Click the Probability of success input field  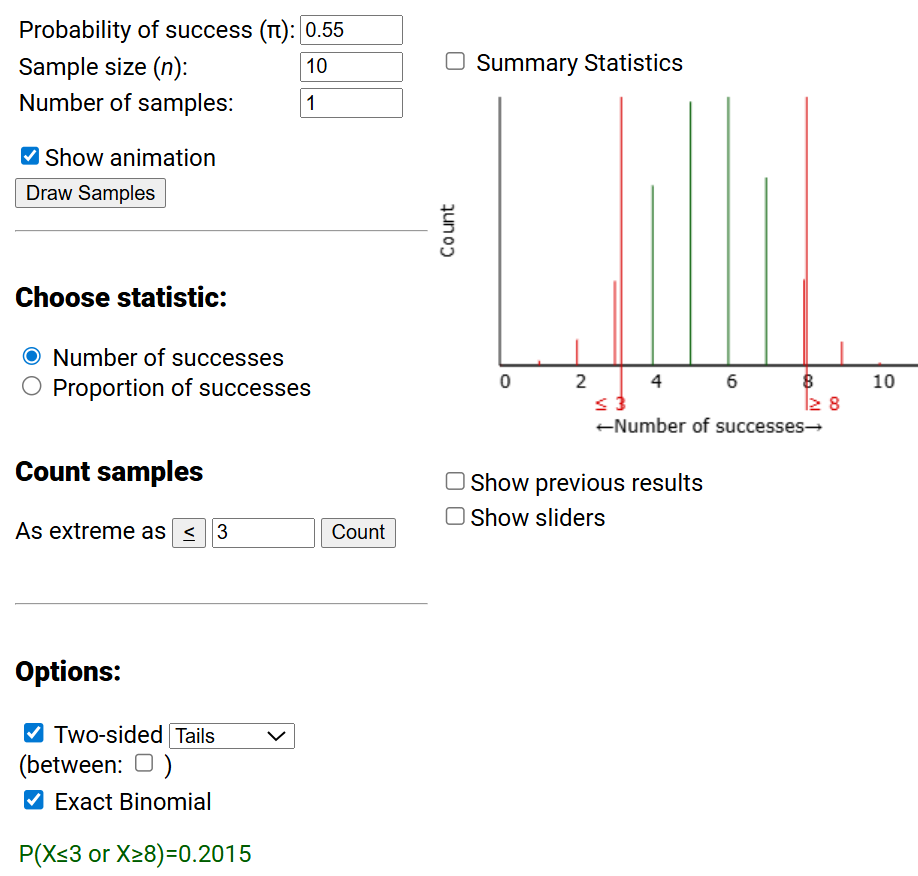pyautogui.click(x=351, y=29)
